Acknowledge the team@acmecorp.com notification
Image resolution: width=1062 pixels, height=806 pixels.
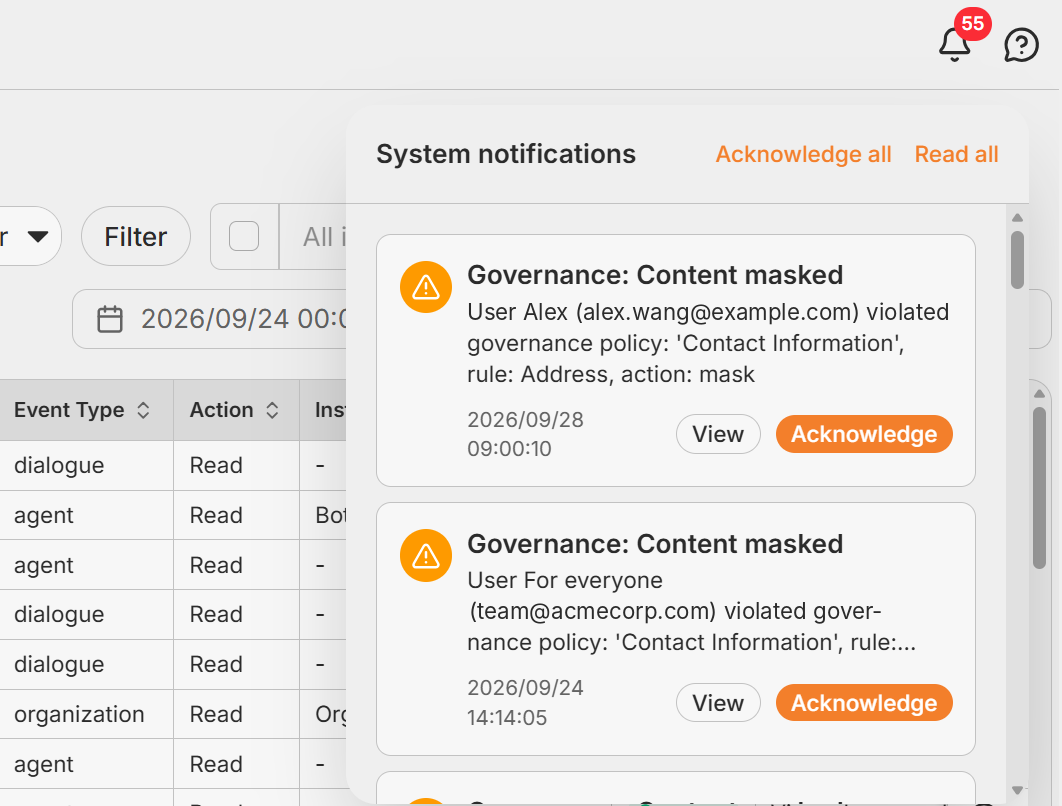[864, 703]
